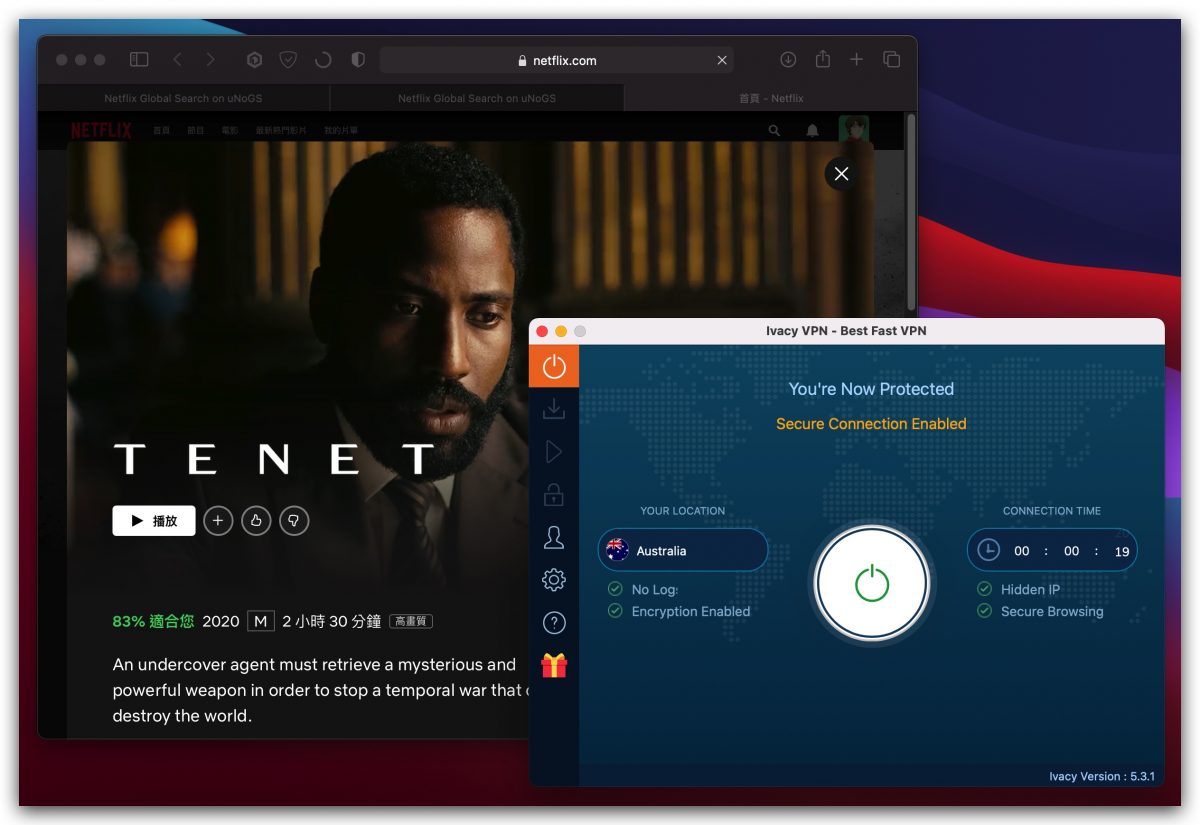Viewport: 1200px width, 825px height.
Task: Click the Ivacy gift box icon
Action: [554, 665]
